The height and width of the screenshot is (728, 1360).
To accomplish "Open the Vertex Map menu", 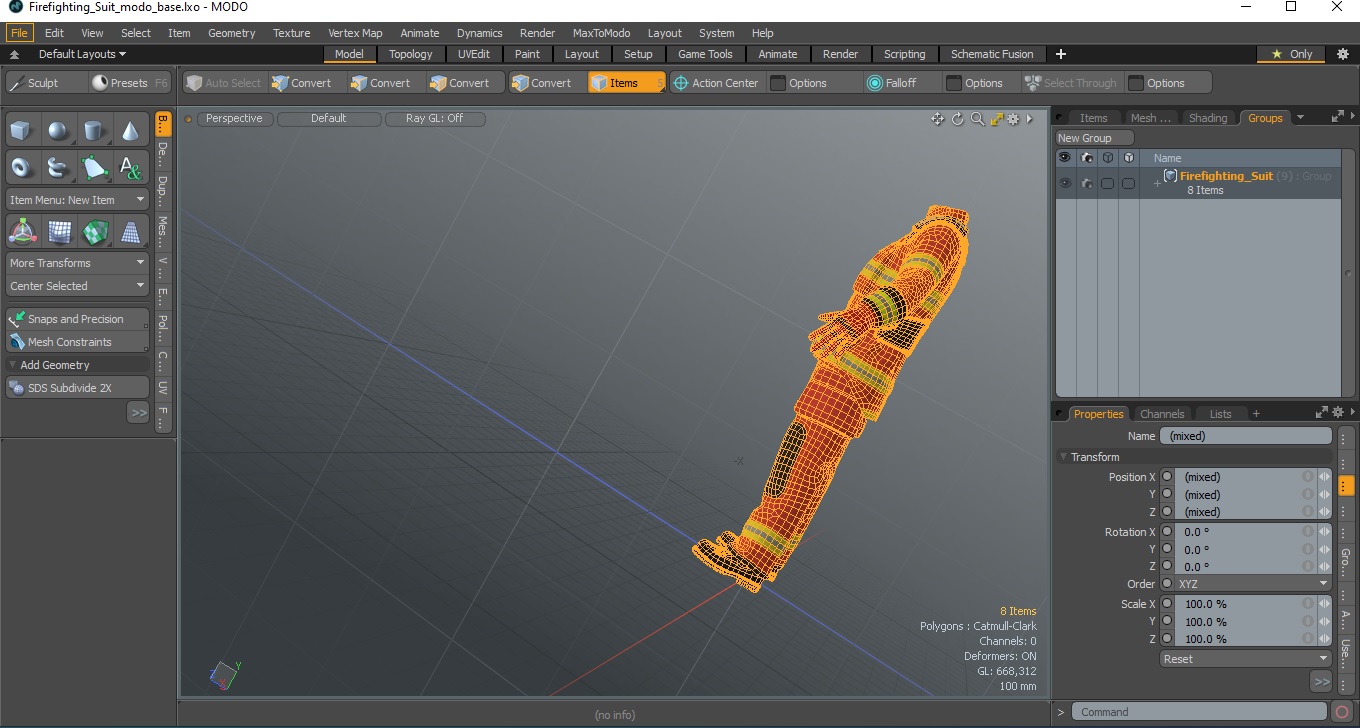I will (355, 33).
